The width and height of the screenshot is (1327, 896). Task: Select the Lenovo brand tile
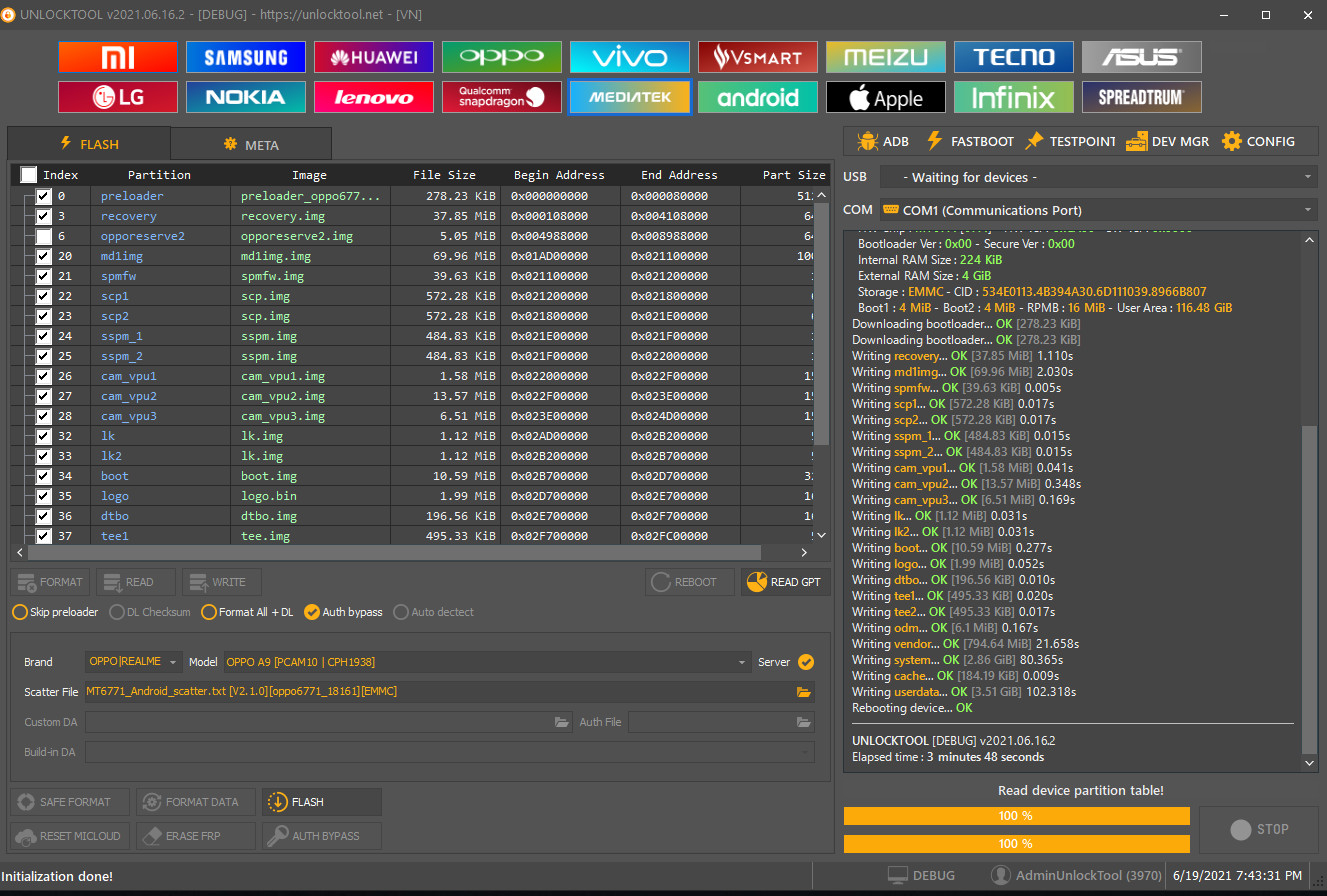point(374,97)
